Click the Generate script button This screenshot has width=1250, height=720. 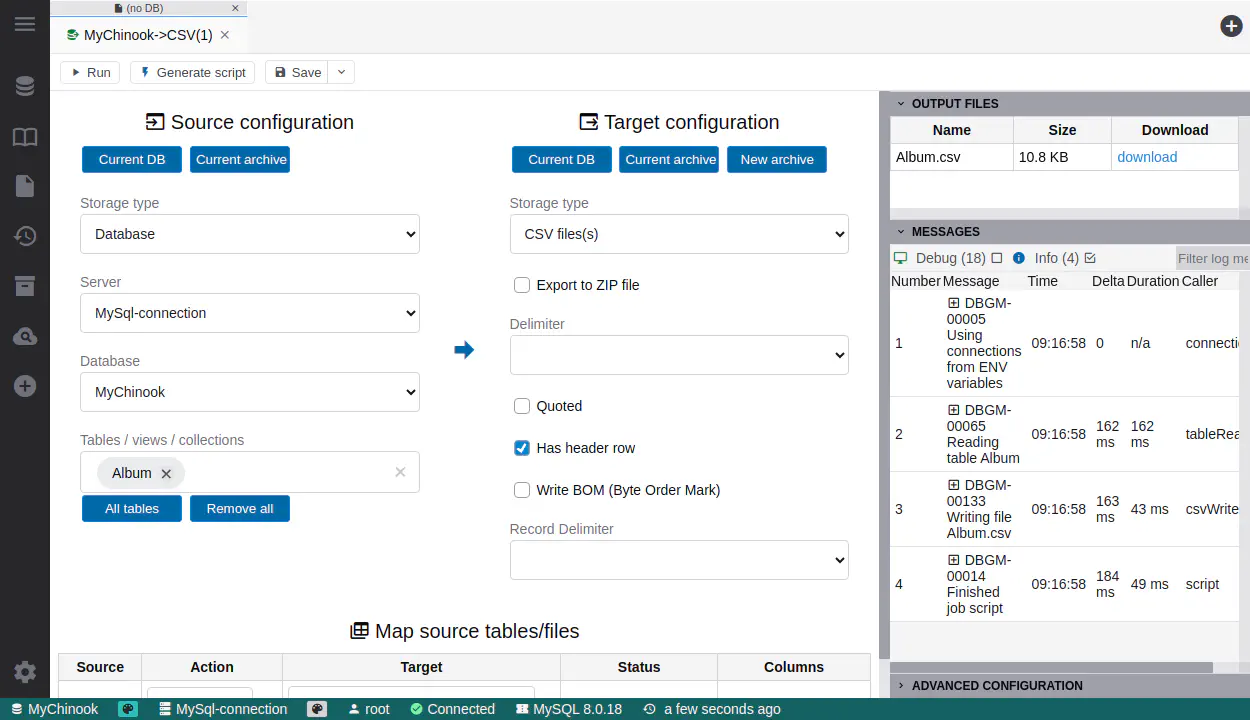coord(193,72)
